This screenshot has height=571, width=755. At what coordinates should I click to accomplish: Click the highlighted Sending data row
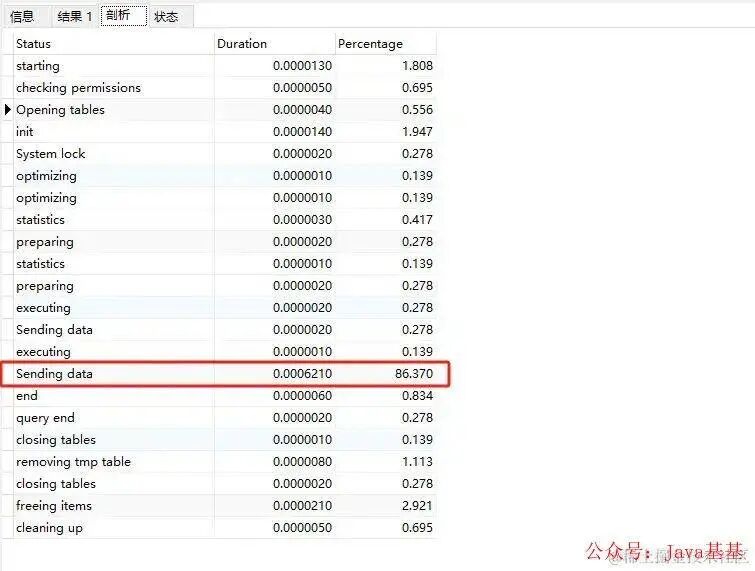(x=225, y=374)
